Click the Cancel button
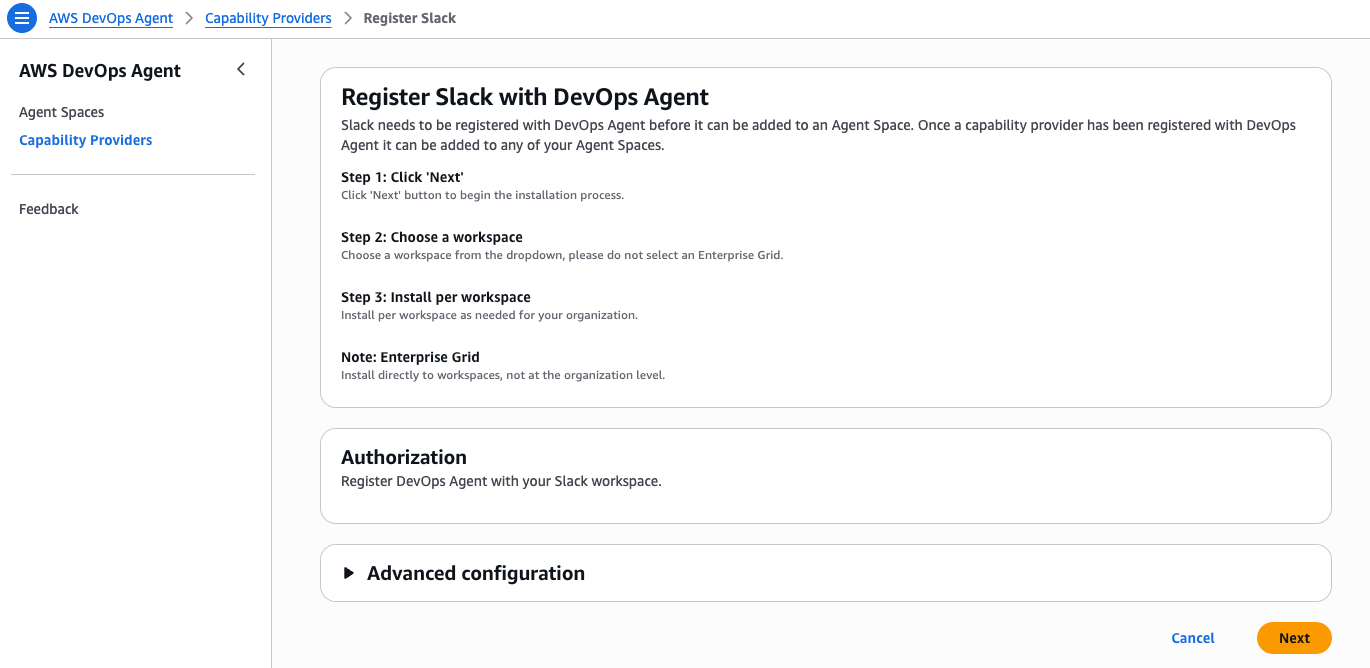This screenshot has width=1370, height=668. [1193, 638]
